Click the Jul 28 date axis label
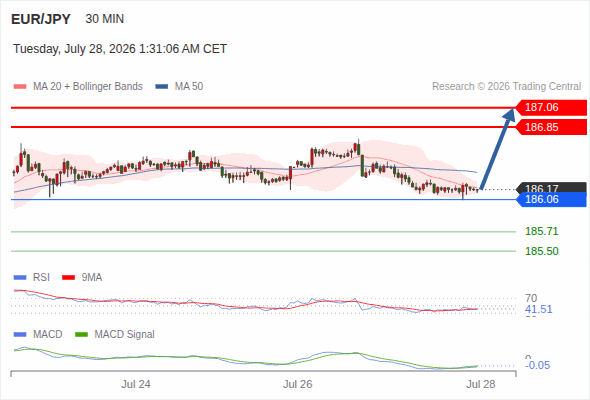Screen dimensions: 590x400 pos(481,384)
